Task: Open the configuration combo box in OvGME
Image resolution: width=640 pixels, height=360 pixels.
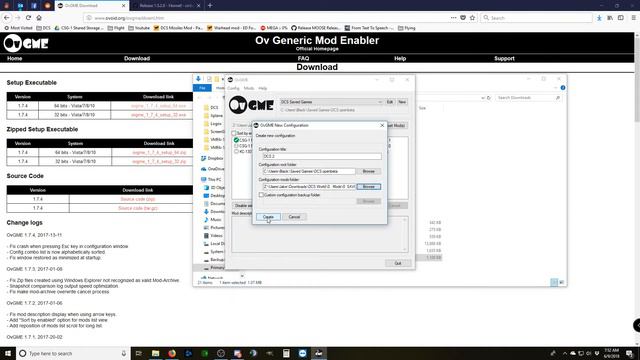Action: coord(331,102)
